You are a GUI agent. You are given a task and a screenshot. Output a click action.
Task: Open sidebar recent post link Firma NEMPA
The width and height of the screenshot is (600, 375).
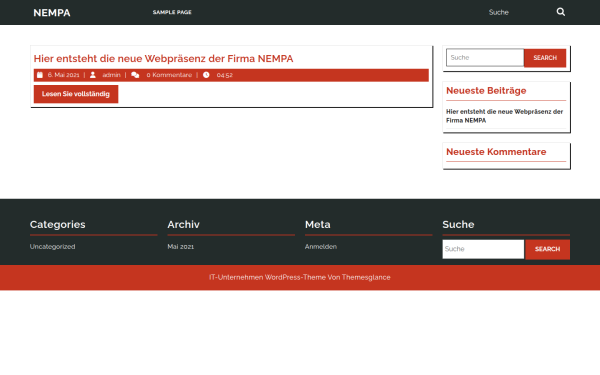(504, 116)
